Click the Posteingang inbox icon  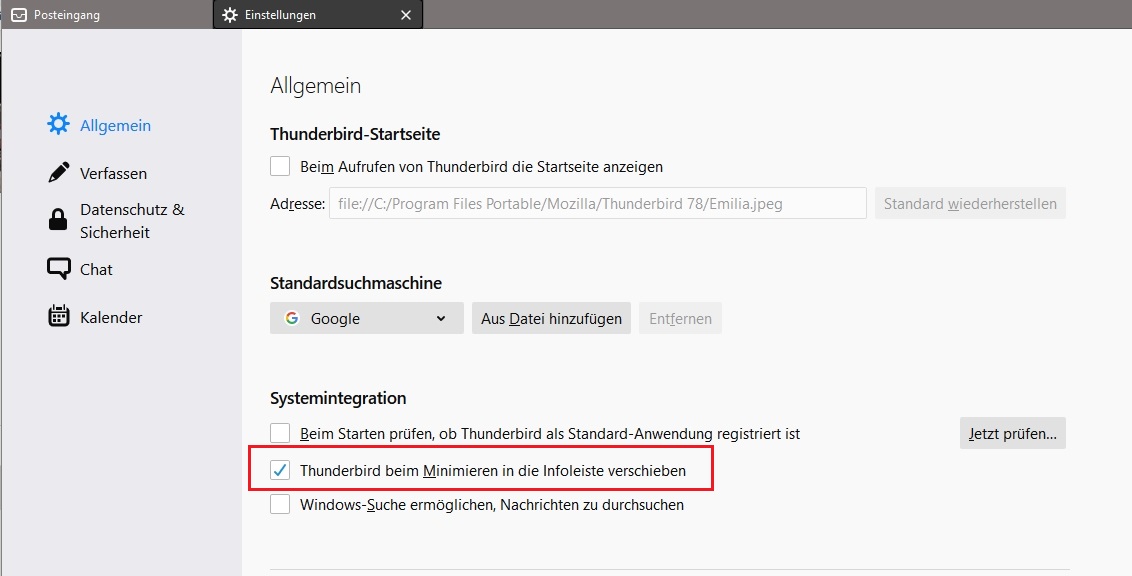click(18, 15)
